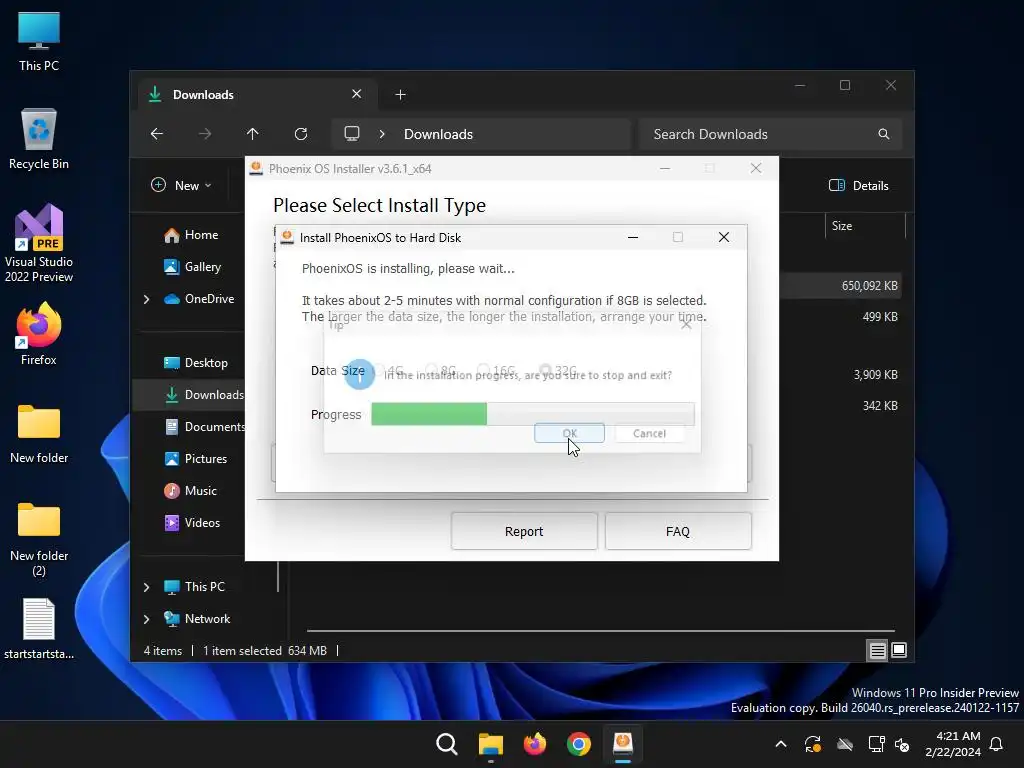The image size is (1024, 768).
Task: Select the file sized 650,092 KB
Action: 842,285
